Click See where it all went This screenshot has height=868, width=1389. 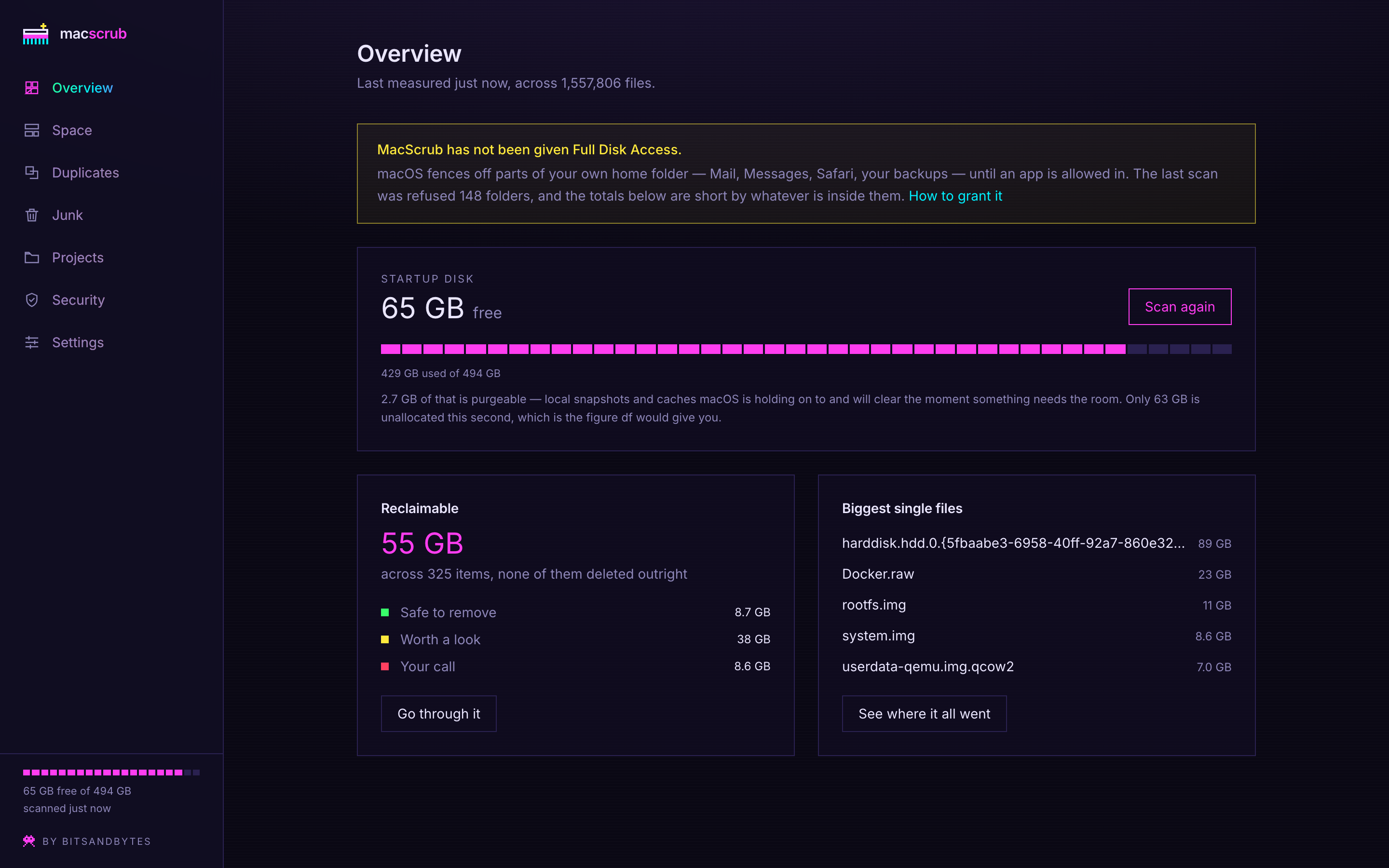924,714
